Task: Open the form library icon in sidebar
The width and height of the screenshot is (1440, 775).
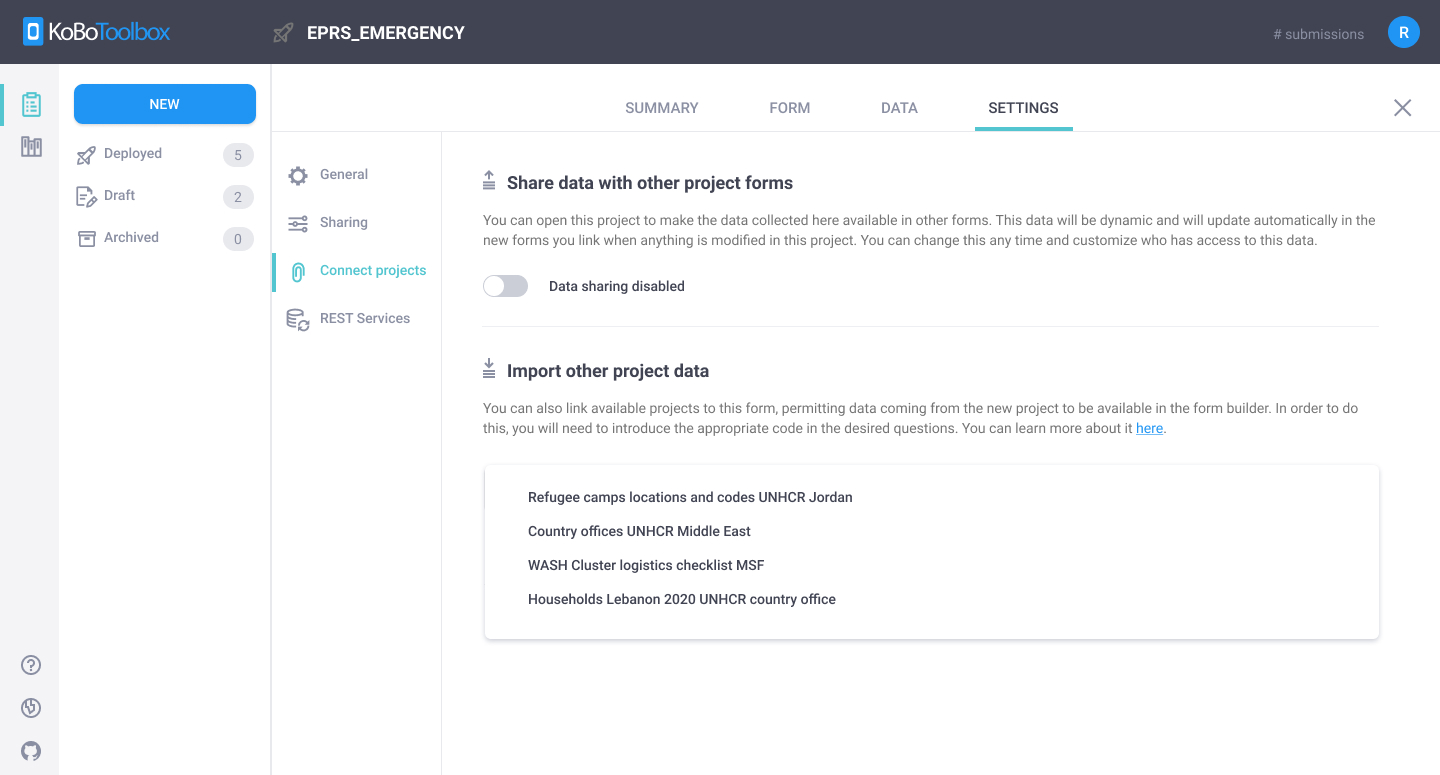Action: click(30, 145)
